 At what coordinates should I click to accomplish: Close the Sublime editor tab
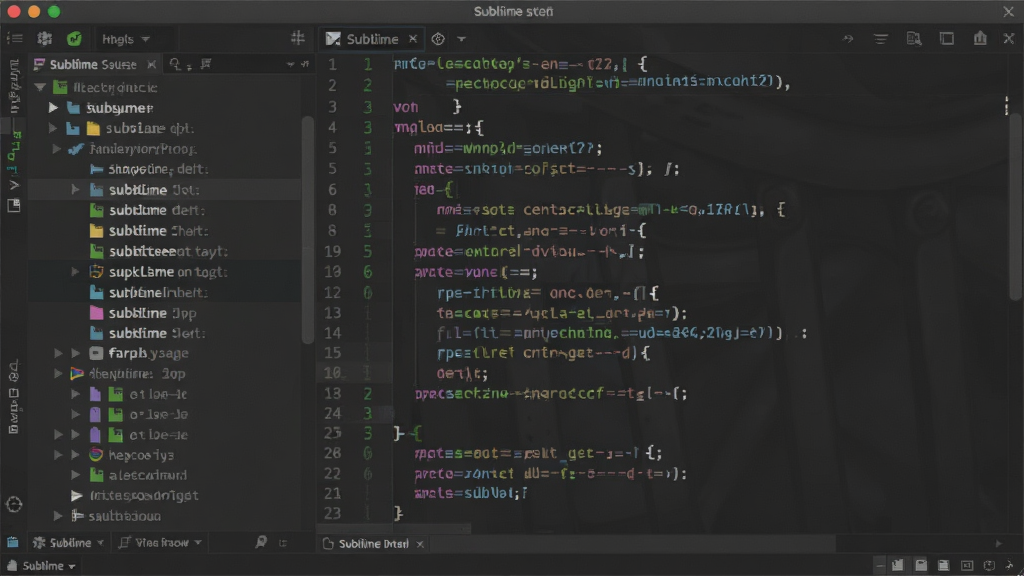pos(413,39)
